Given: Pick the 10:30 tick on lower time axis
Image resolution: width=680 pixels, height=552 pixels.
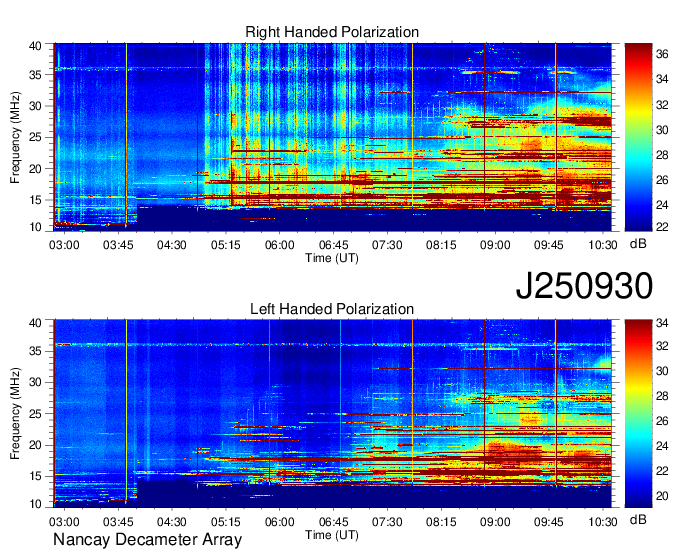Looking at the screenshot, I should 602,521.
